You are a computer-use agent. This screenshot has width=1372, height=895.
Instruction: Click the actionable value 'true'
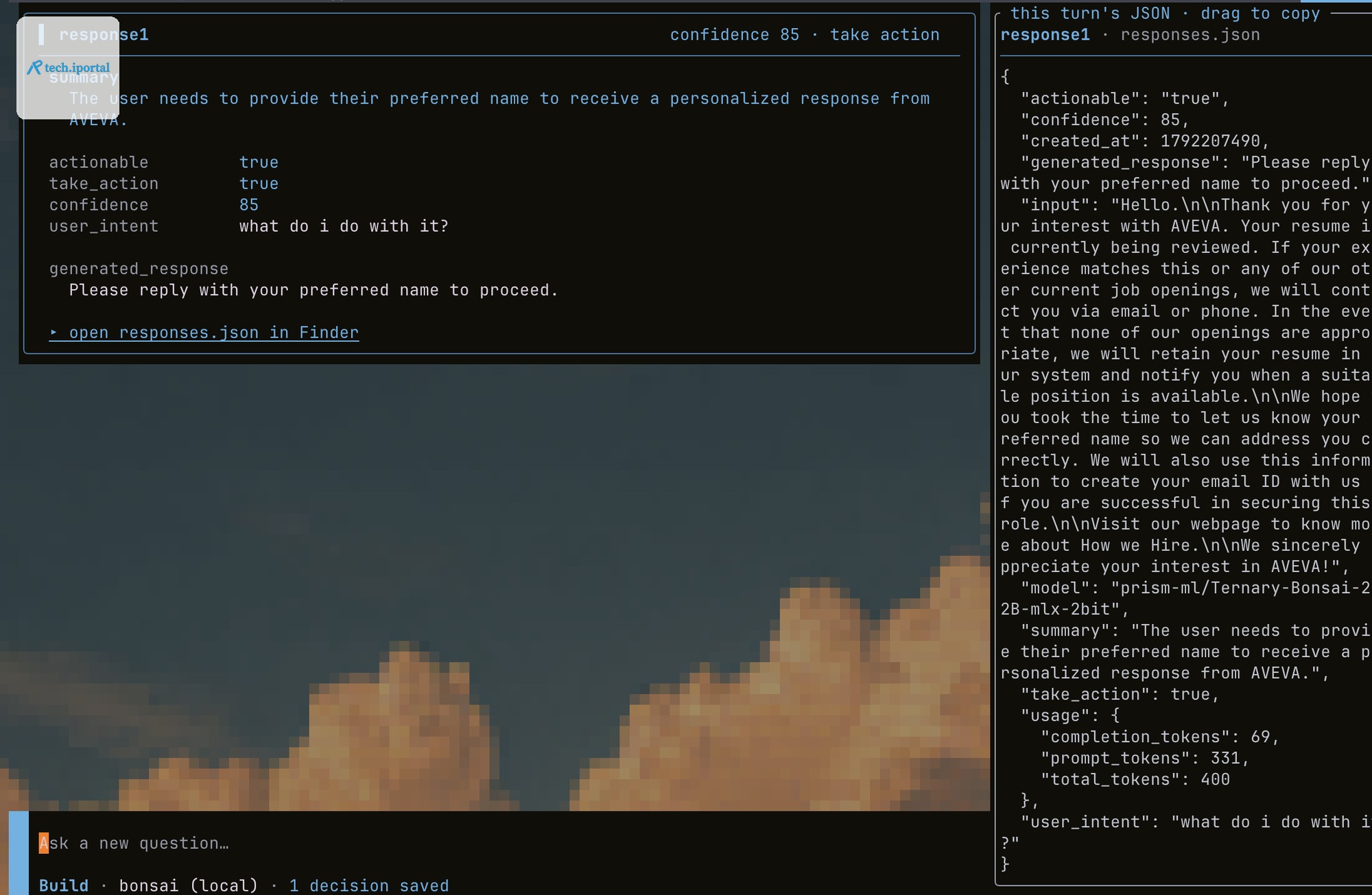point(259,163)
